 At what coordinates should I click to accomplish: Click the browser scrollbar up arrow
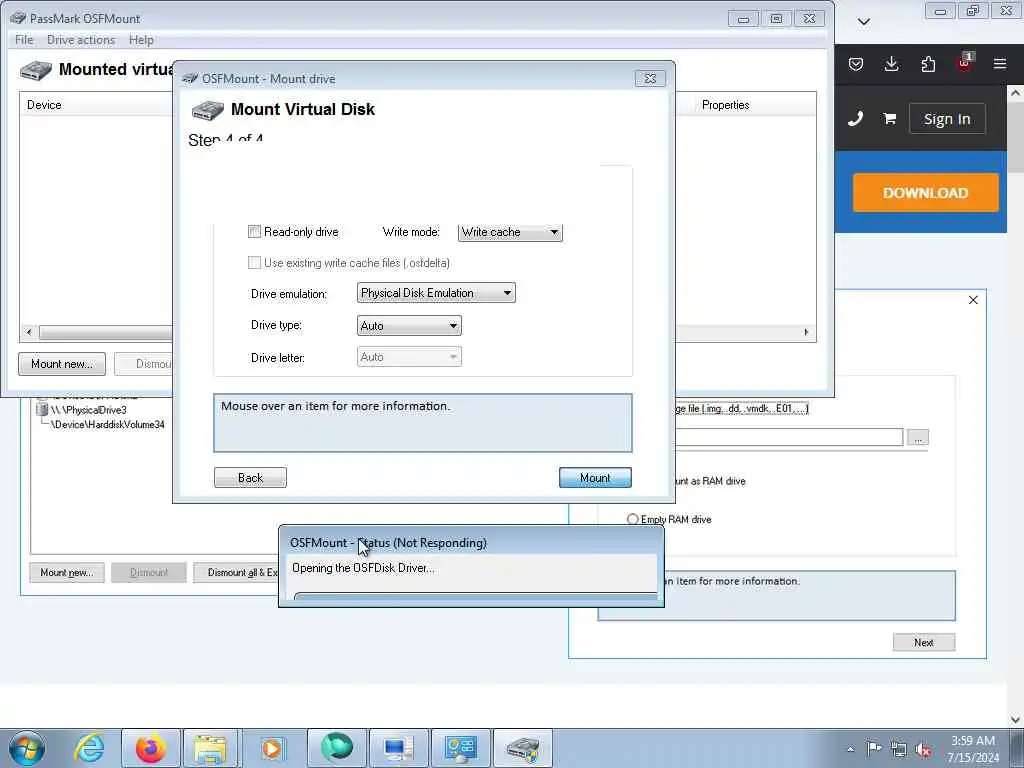(x=1016, y=93)
